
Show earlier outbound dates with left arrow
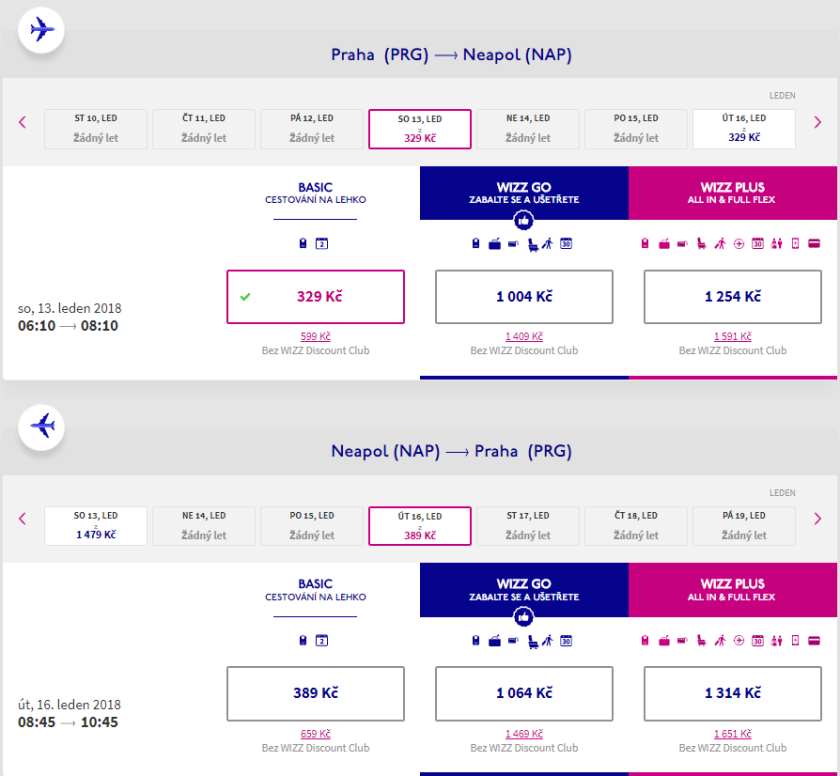pos(22,122)
